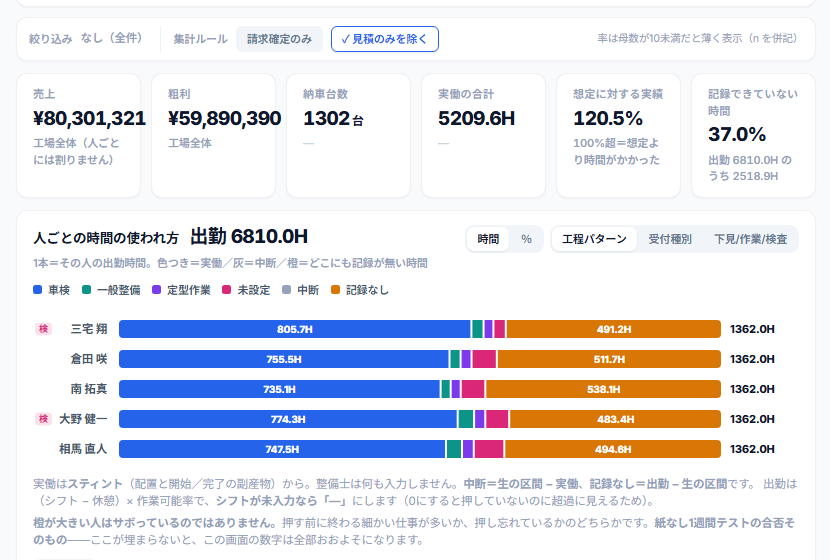Click the name 南 拓真
The width and height of the screenshot is (830, 560).
point(89,389)
